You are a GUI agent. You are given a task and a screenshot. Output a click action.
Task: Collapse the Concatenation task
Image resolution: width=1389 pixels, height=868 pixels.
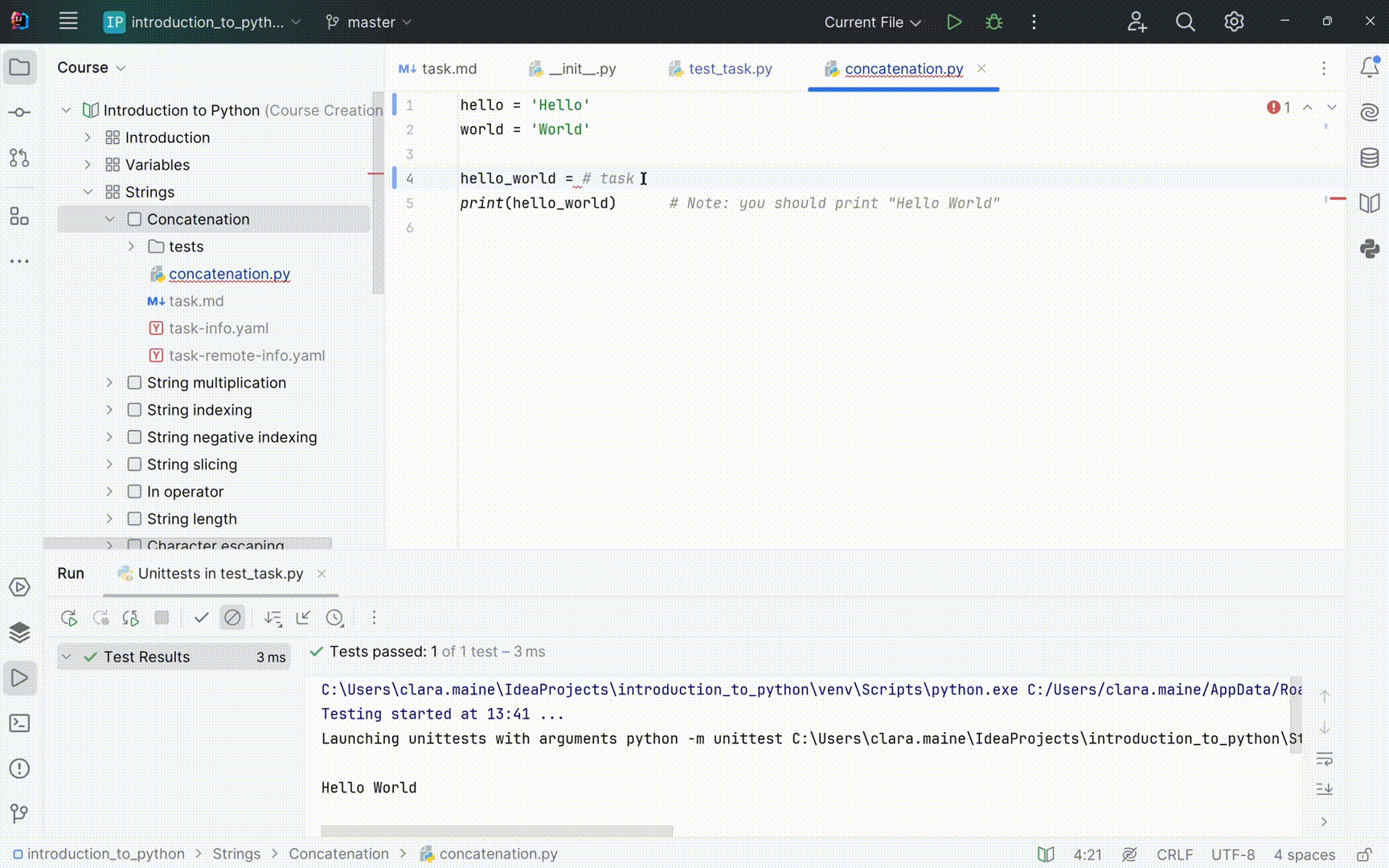109,219
